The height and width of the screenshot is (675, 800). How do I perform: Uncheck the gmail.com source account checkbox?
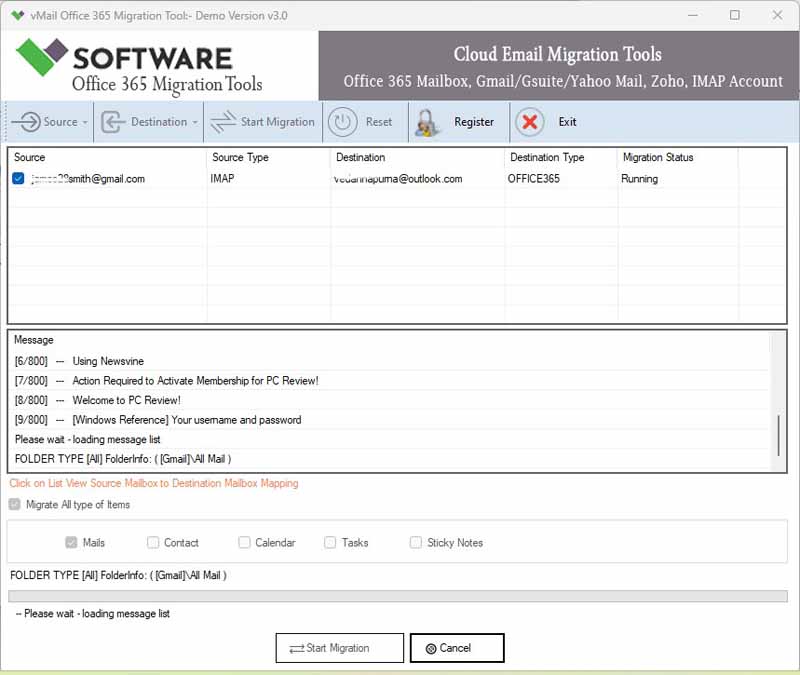point(18,179)
